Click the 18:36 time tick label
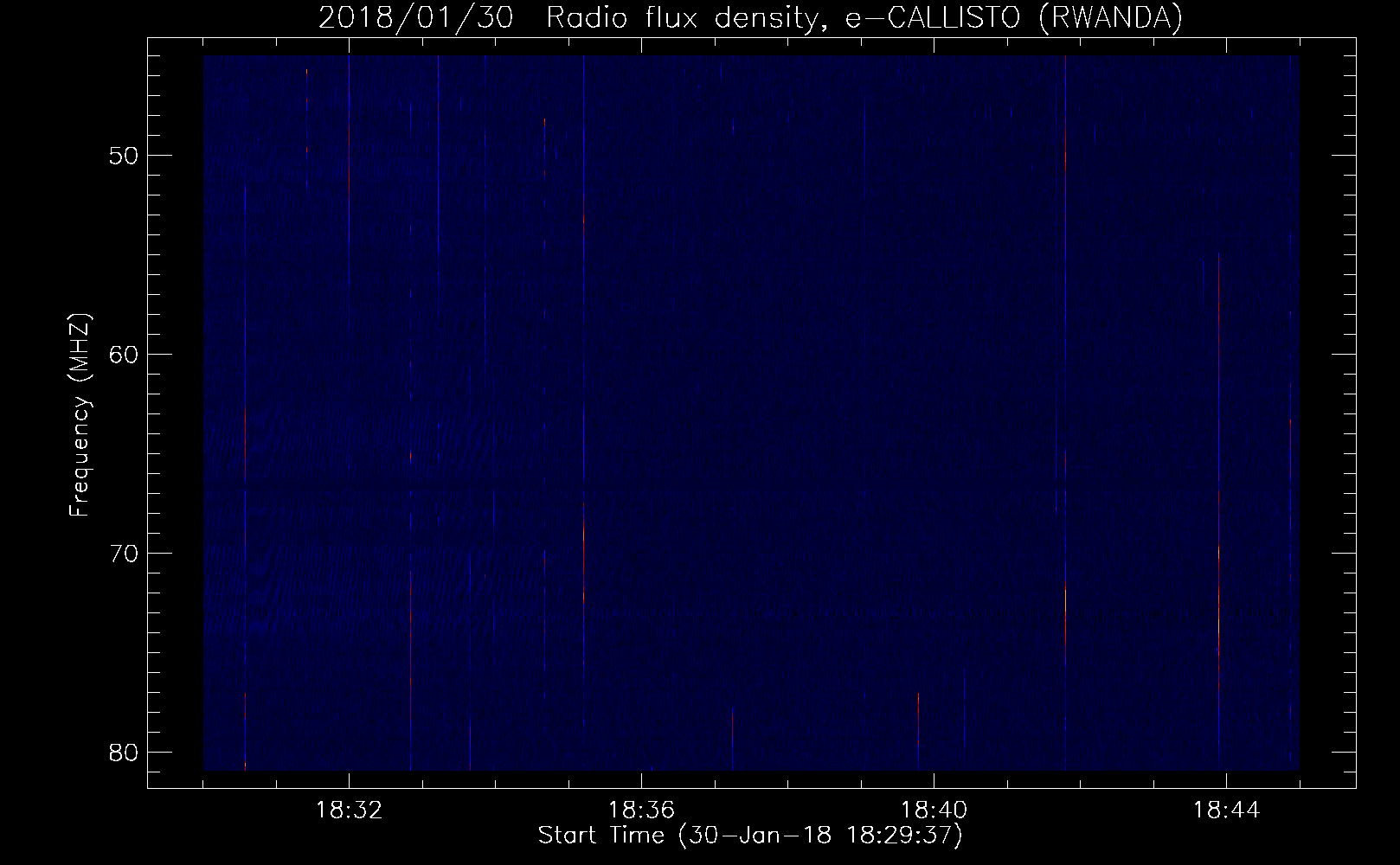1400x865 pixels. (641, 811)
